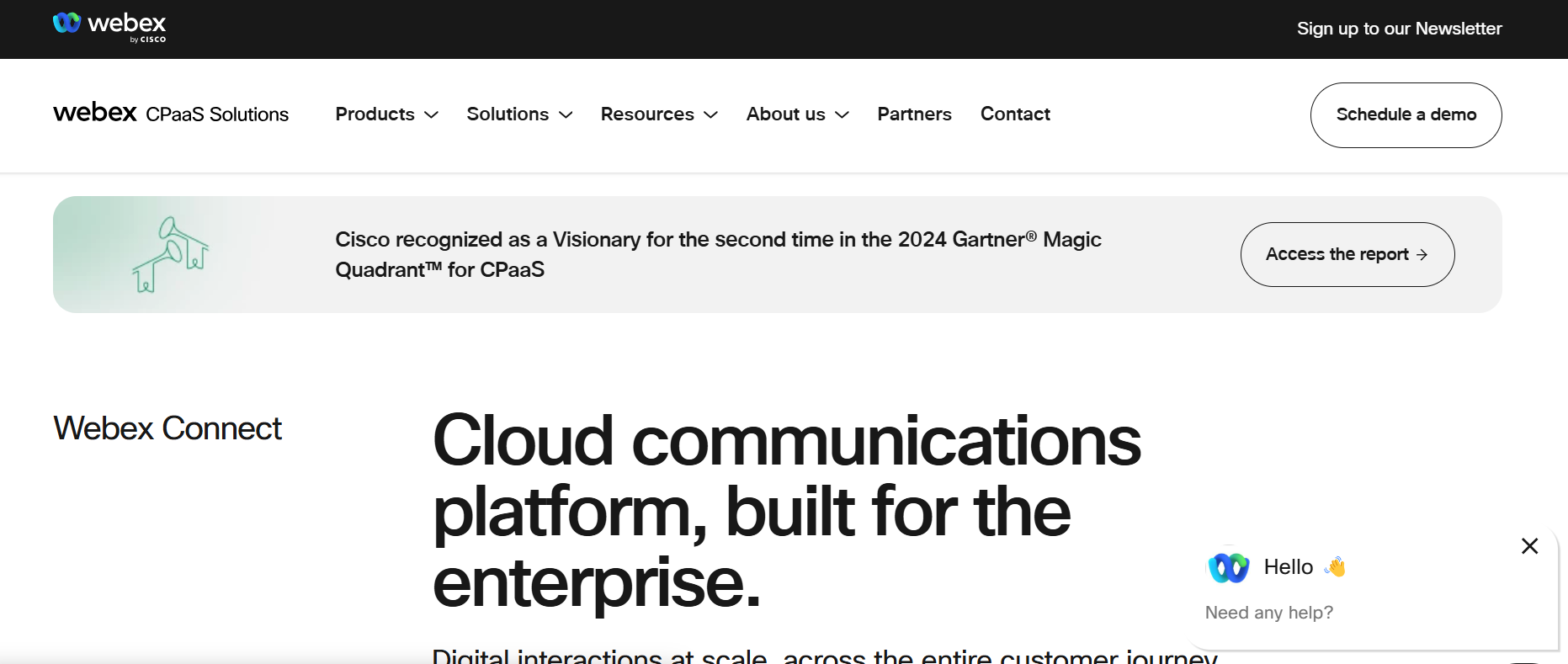
Task: Click the arrow on Access the report
Action: tap(1422, 255)
